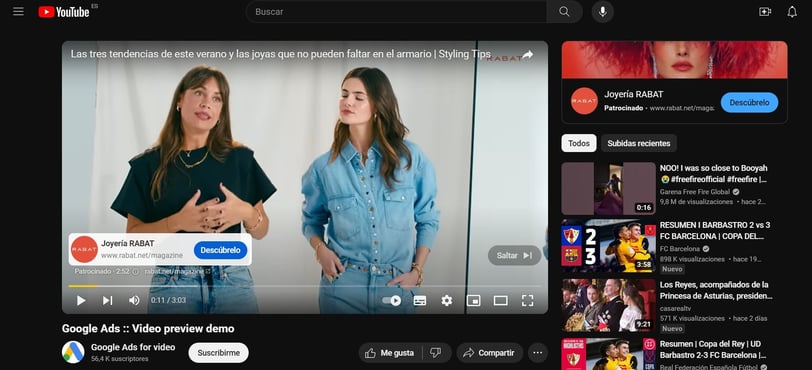Image resolution: width=812 pixels, height=370 pixels.
Task: Open the Google Ads for video channel name
Action: 133,347
